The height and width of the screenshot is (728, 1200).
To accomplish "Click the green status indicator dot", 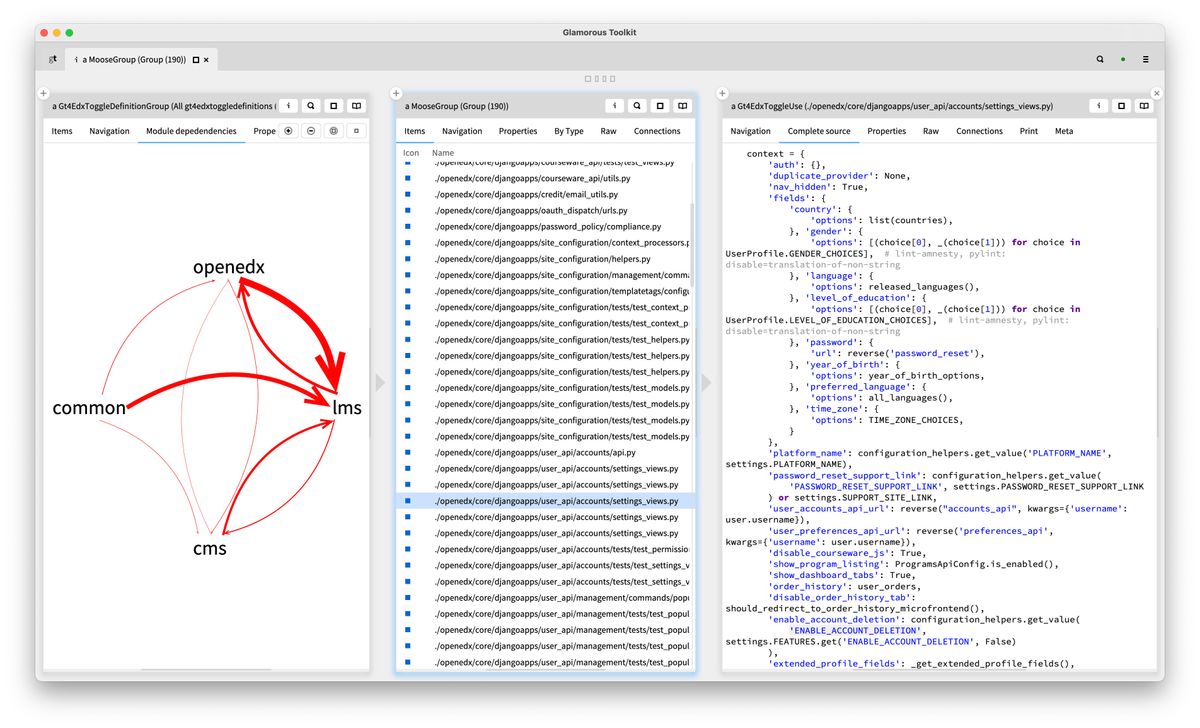I will pyautogui.click(x=1123, y=60).
